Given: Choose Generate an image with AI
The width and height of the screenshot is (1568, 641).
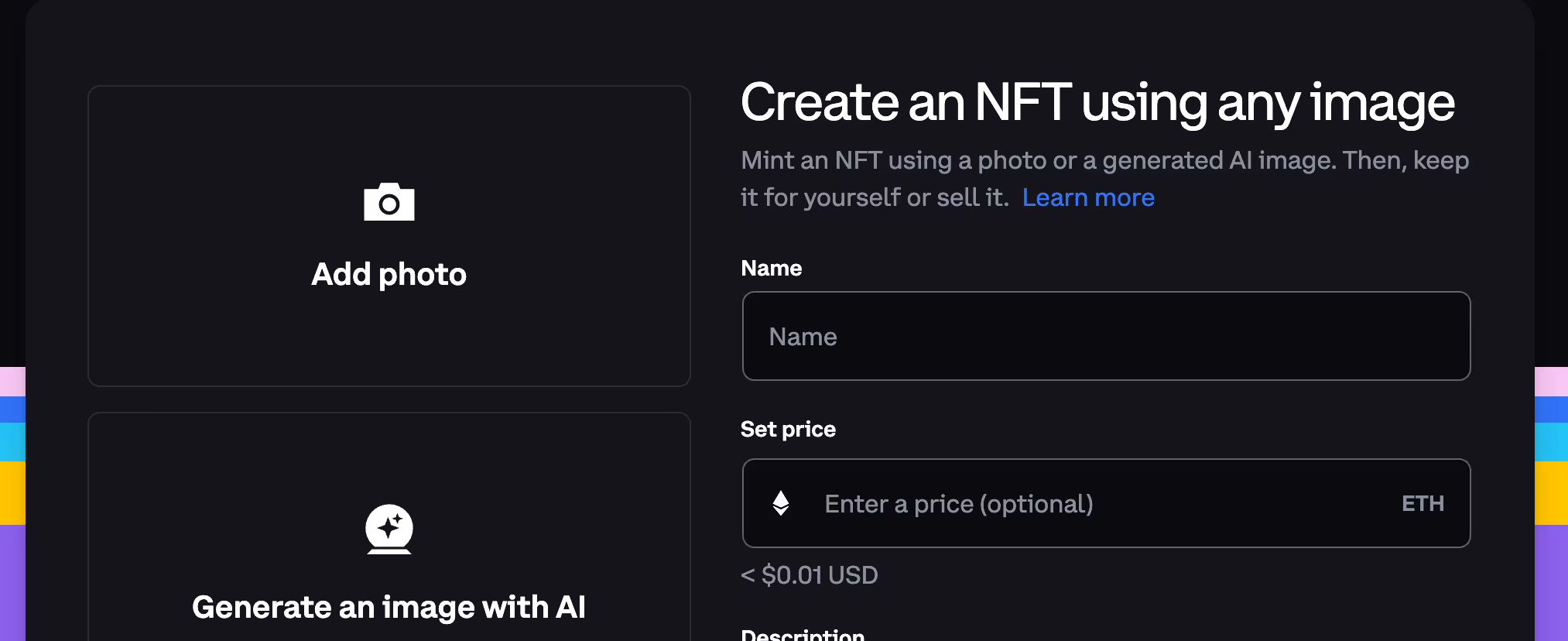Looking at the screenshot, I should [x=389, y=607].
